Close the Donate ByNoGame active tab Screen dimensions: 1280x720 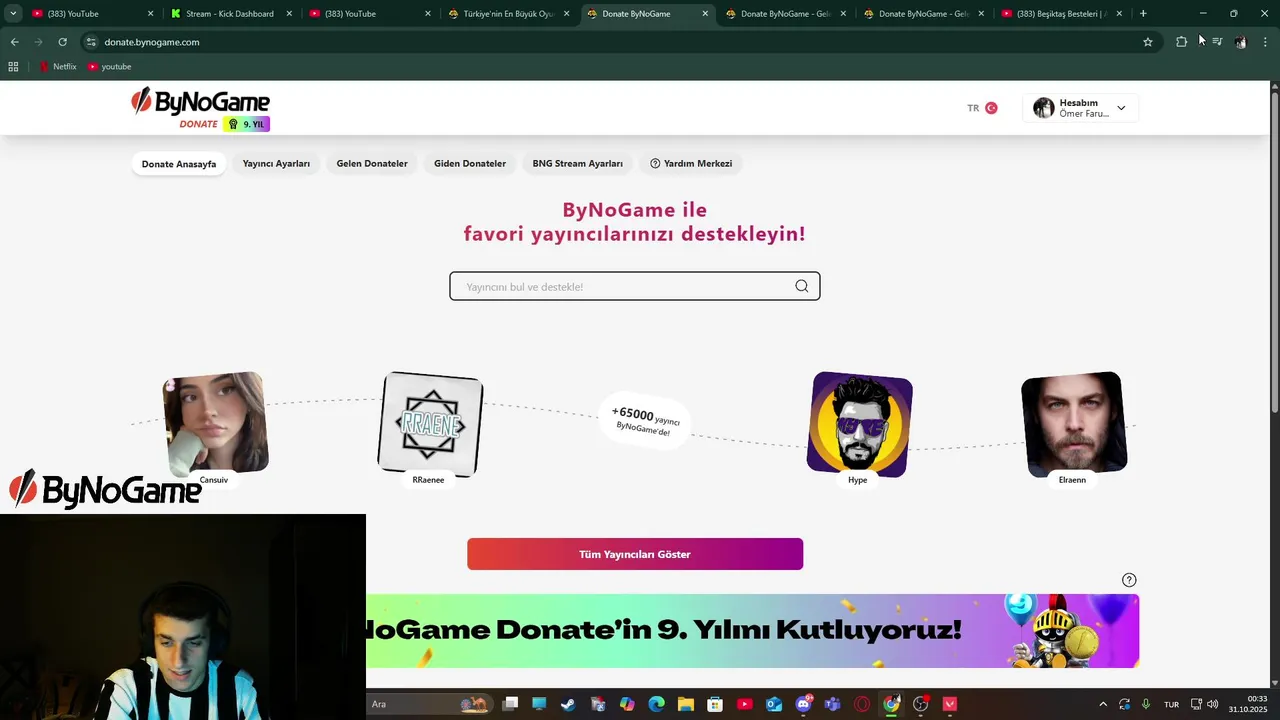pos(705,14)
